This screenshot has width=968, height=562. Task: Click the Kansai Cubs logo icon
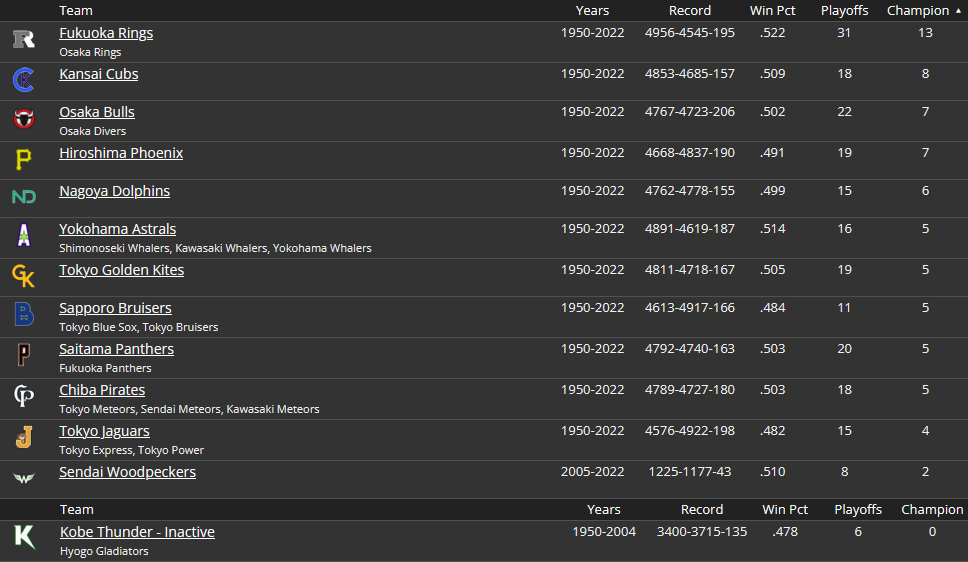24,80
